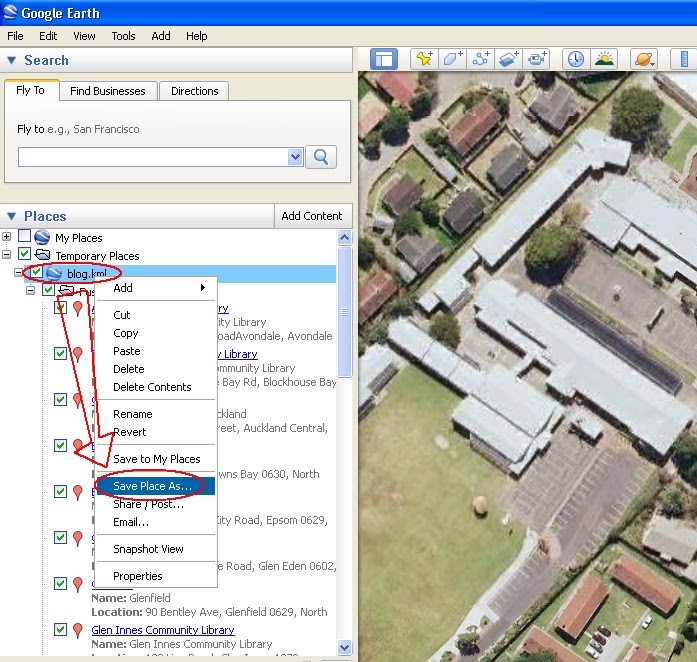Expand the My Places tree node

(x=6, y=236)
